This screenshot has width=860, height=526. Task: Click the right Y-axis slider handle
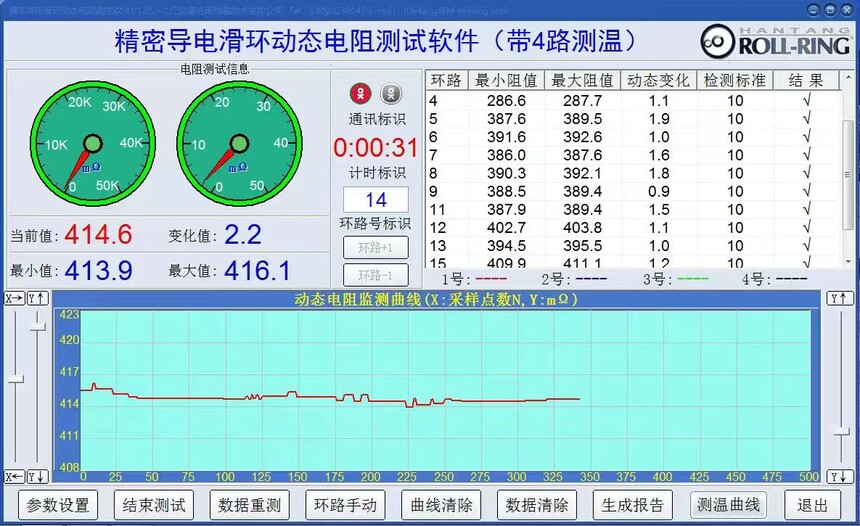pos(841,433)
